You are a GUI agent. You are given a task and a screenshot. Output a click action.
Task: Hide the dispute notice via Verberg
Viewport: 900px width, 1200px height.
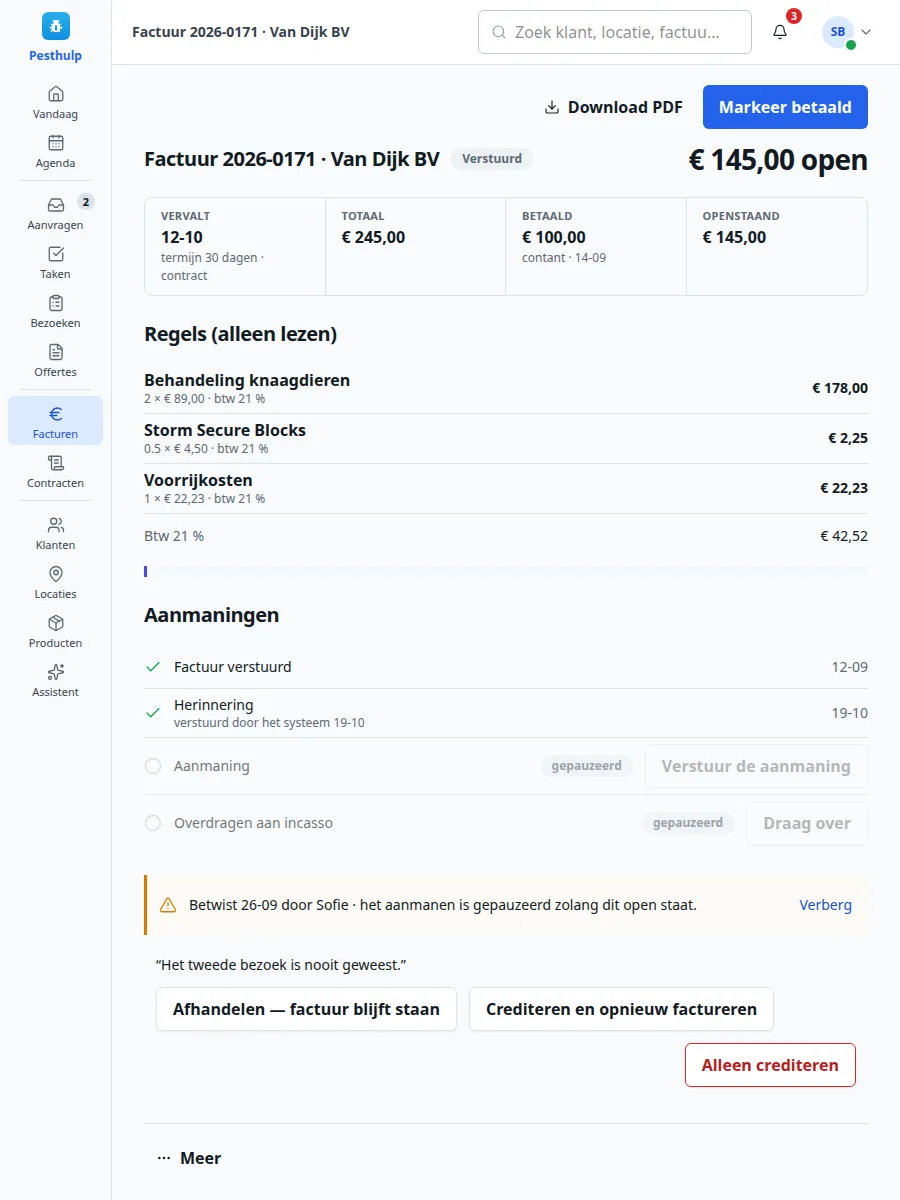coord(826,905)
